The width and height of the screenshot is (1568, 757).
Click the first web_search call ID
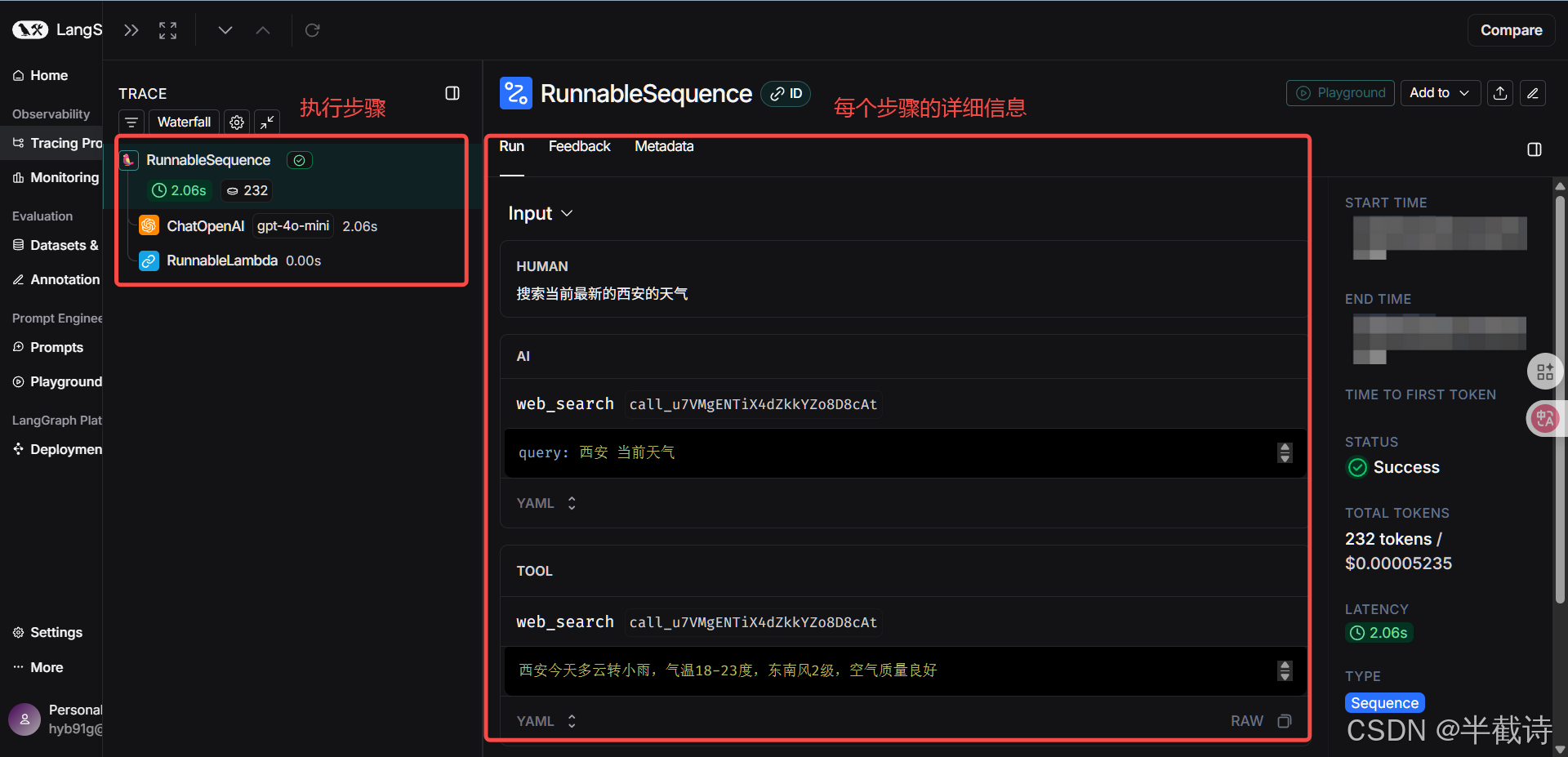(753, 404)
